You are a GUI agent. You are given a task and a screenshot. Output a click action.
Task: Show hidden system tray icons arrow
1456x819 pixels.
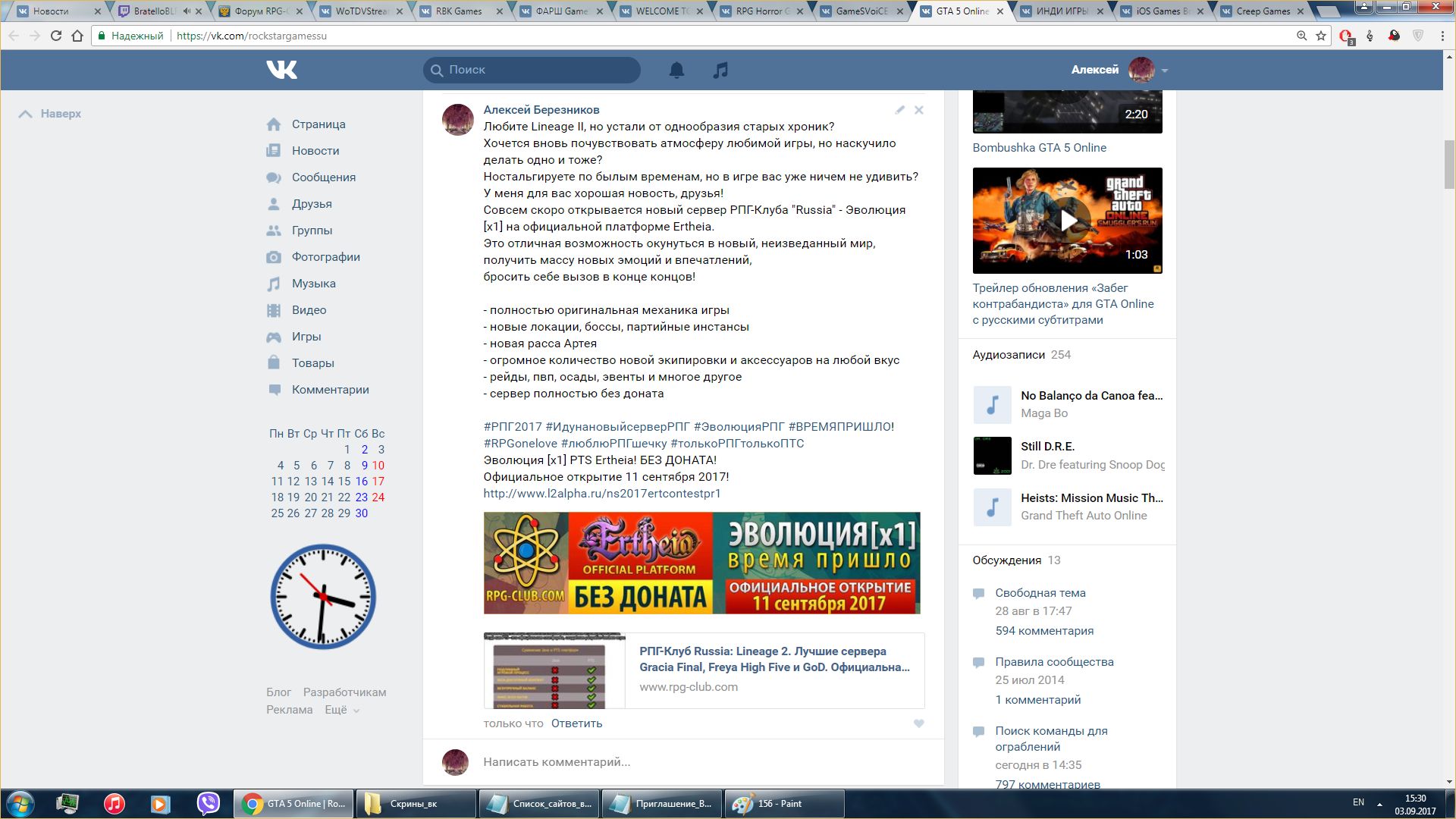pyautogui.click(x=1379, y=804)
